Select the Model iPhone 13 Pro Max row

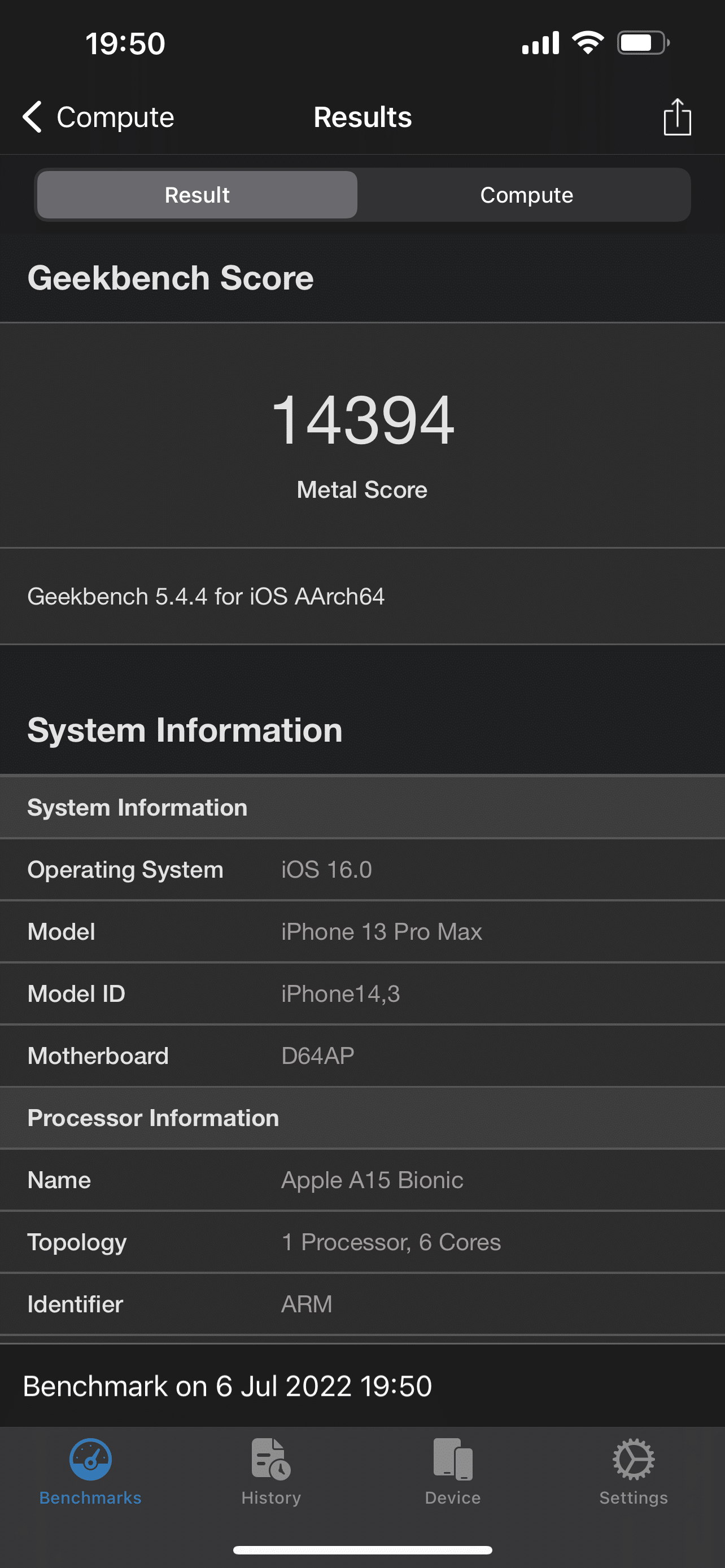[362, 931]
